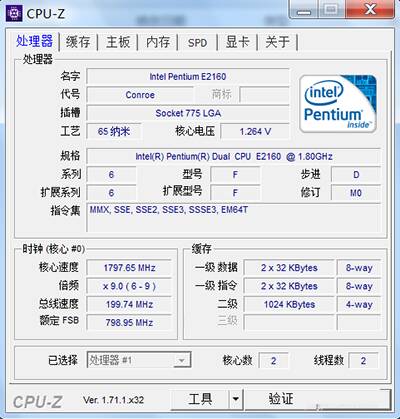
Task: Go to the 显卡 tab
Action: [237, 42]
